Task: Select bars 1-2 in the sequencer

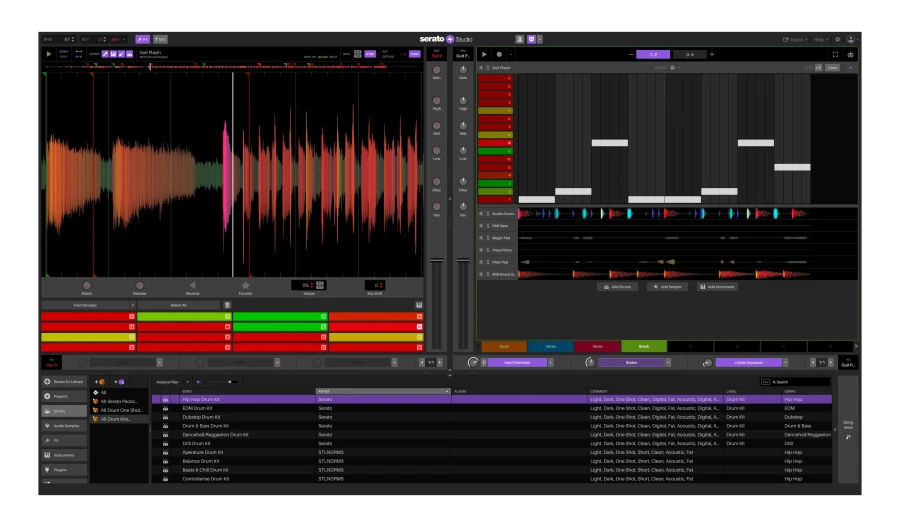Action: [x=653, y=55]
